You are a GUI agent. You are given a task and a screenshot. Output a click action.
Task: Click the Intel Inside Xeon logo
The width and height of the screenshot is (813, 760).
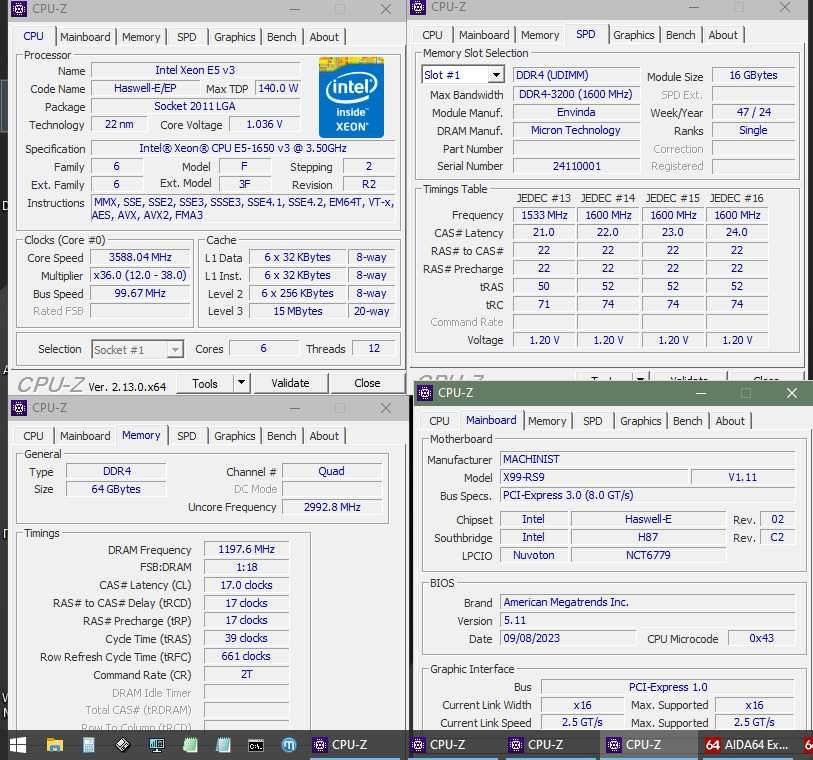[352, 97]
